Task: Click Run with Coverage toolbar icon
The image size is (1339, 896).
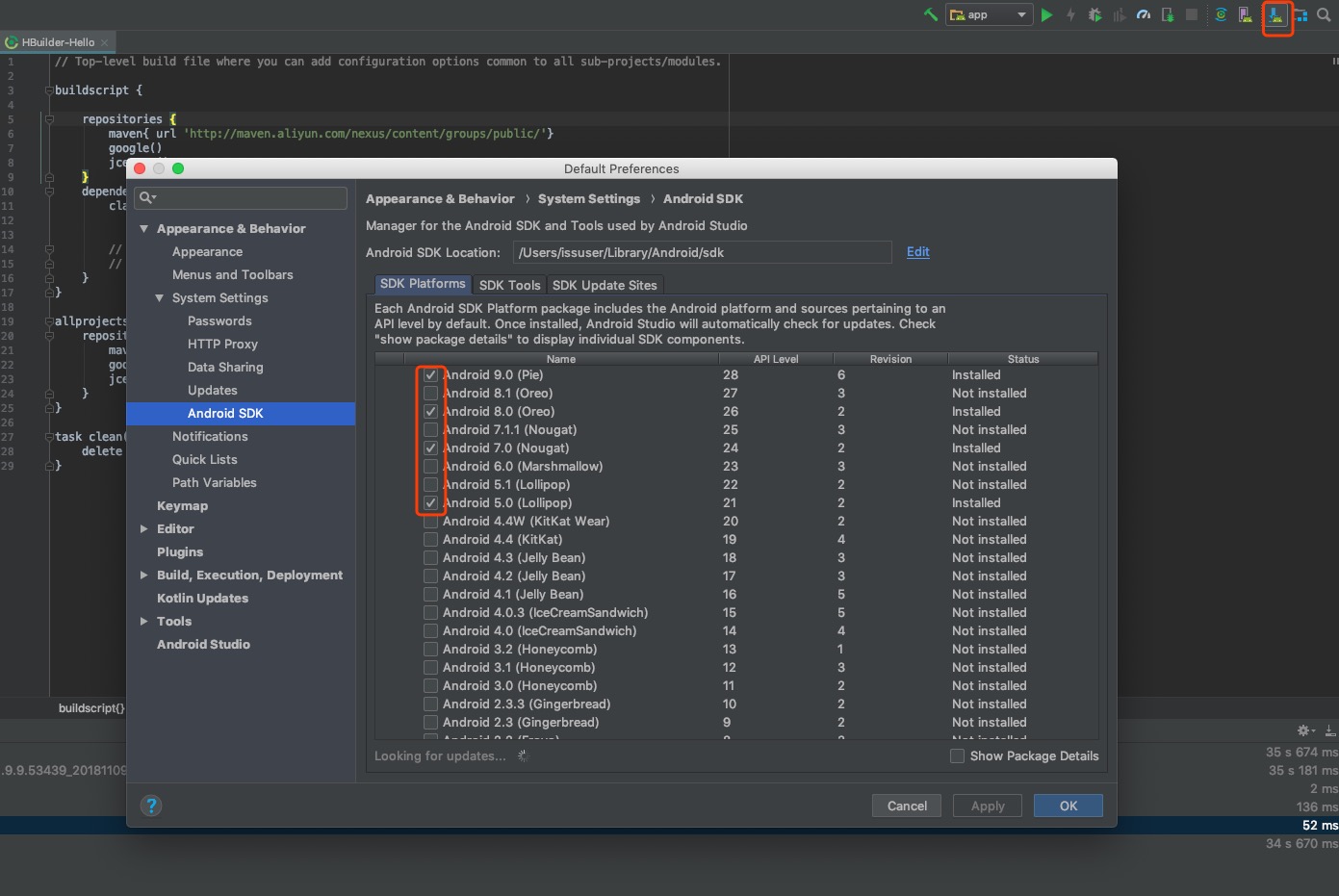Action: (1119, 14)
